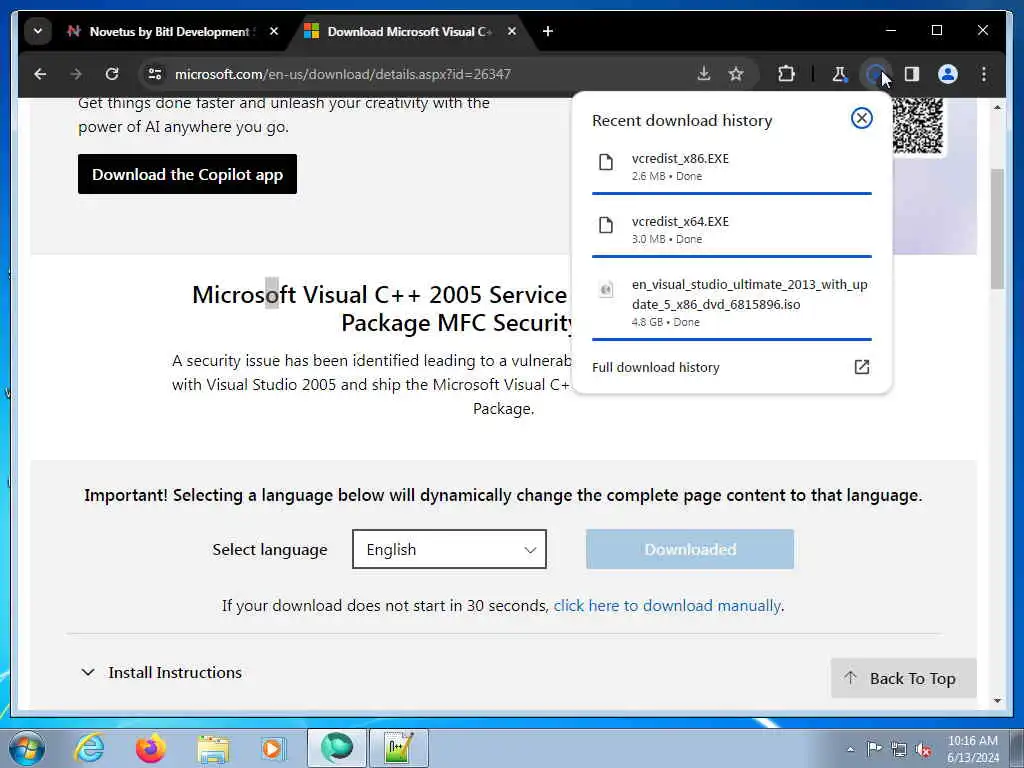Click the ISO file icon in download list
The height and width of the screenshot is (768, 1024).
606,289
